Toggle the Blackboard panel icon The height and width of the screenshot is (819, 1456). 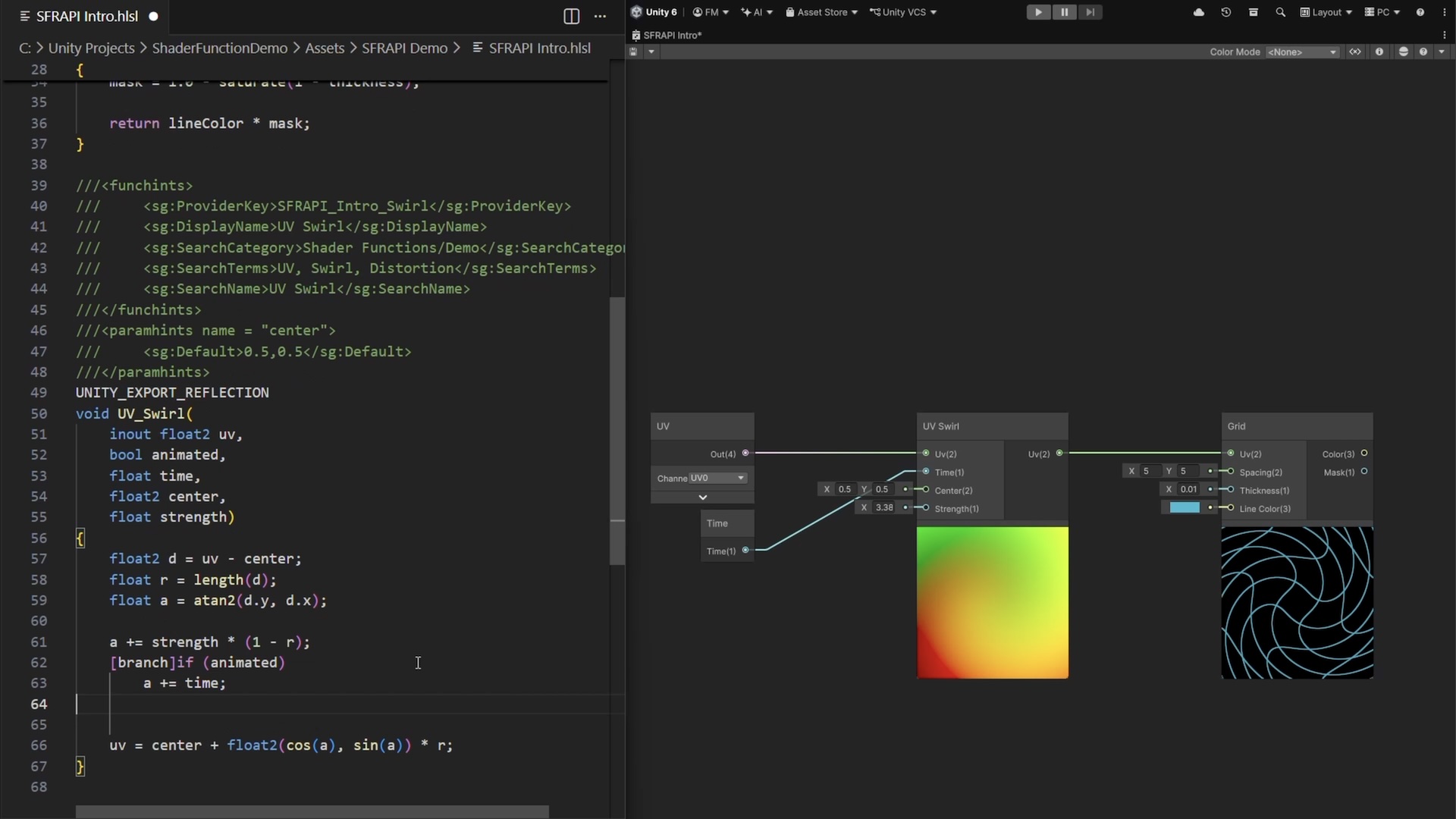[x=1355, y=52]
